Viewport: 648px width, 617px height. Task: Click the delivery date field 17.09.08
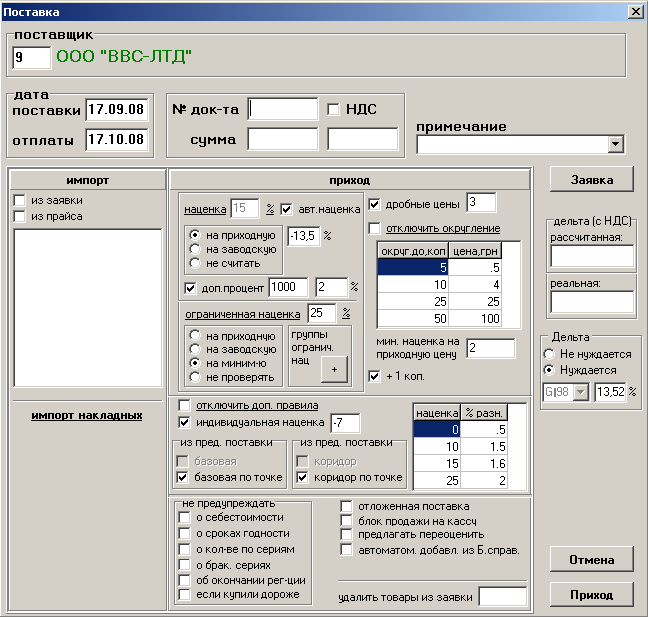tap(117, 110)
